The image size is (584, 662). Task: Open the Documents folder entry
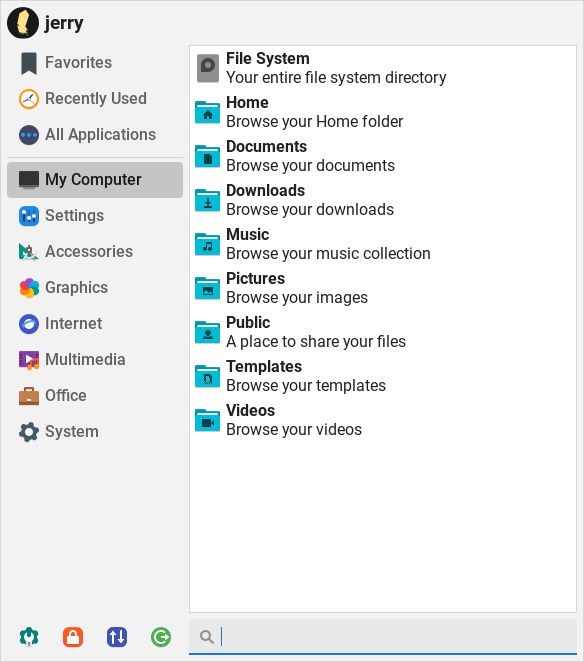pos(383,156)
